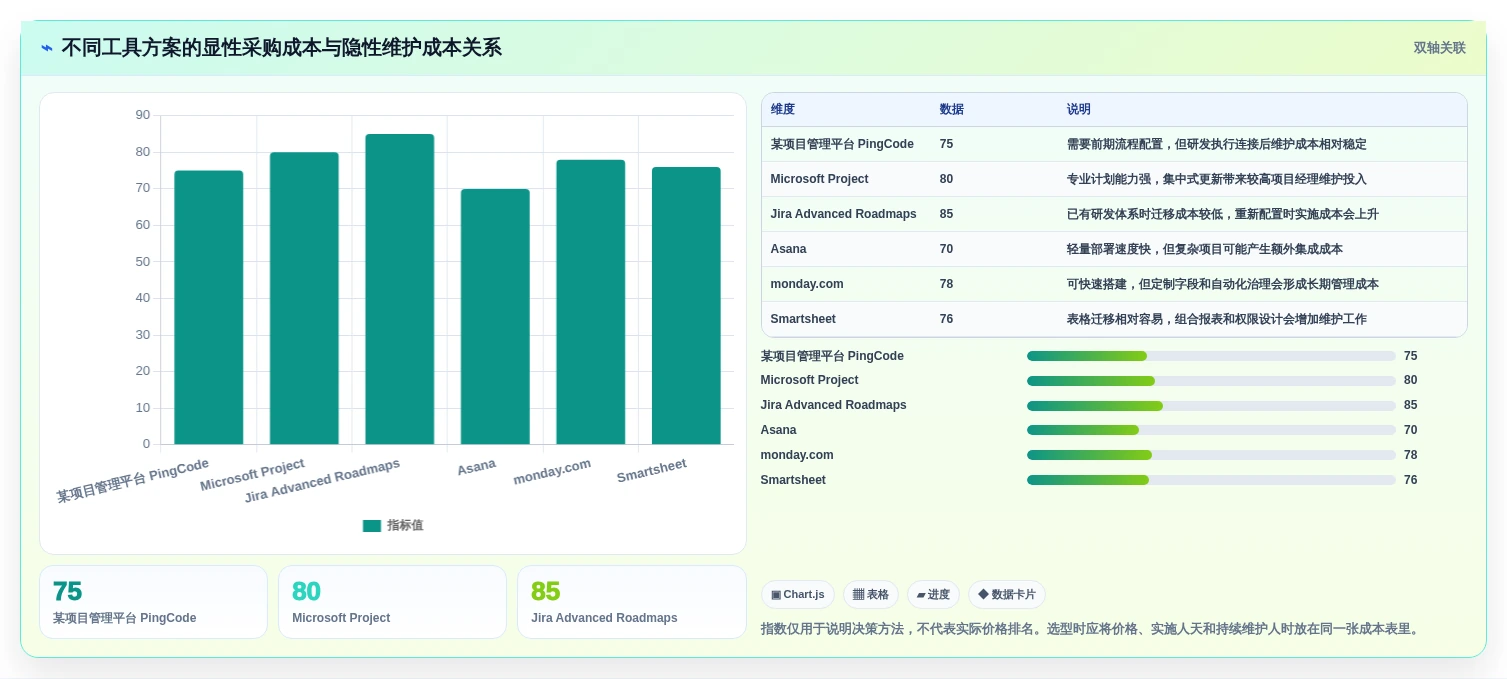Click the Smartsheet progress bar
Viewport: 1507px width, 679px height.
(1211, 480)
